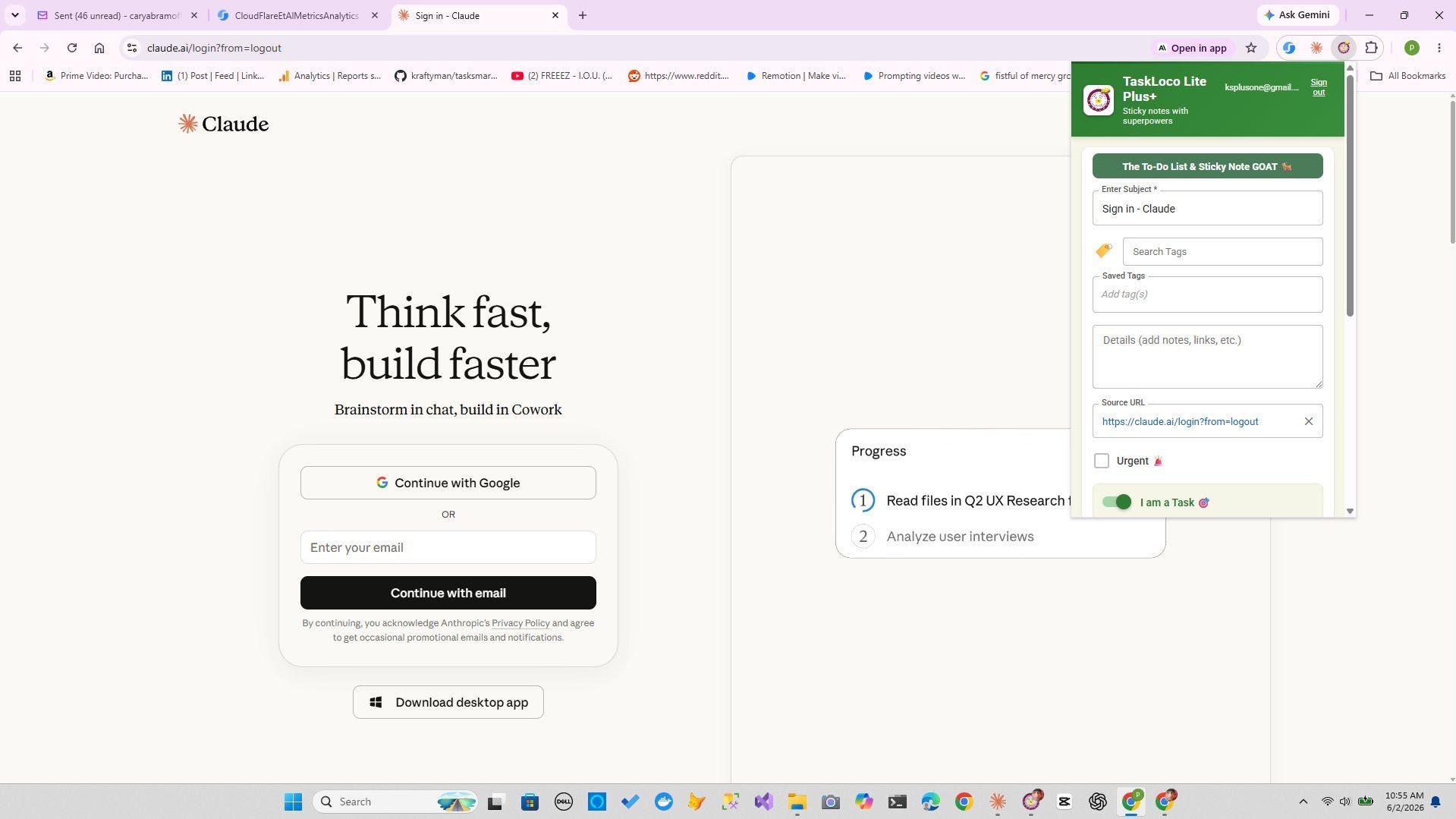Open the Prompting videos bookmark
This screenshot has height=819, width=1456.
click(x=914, y=76)
